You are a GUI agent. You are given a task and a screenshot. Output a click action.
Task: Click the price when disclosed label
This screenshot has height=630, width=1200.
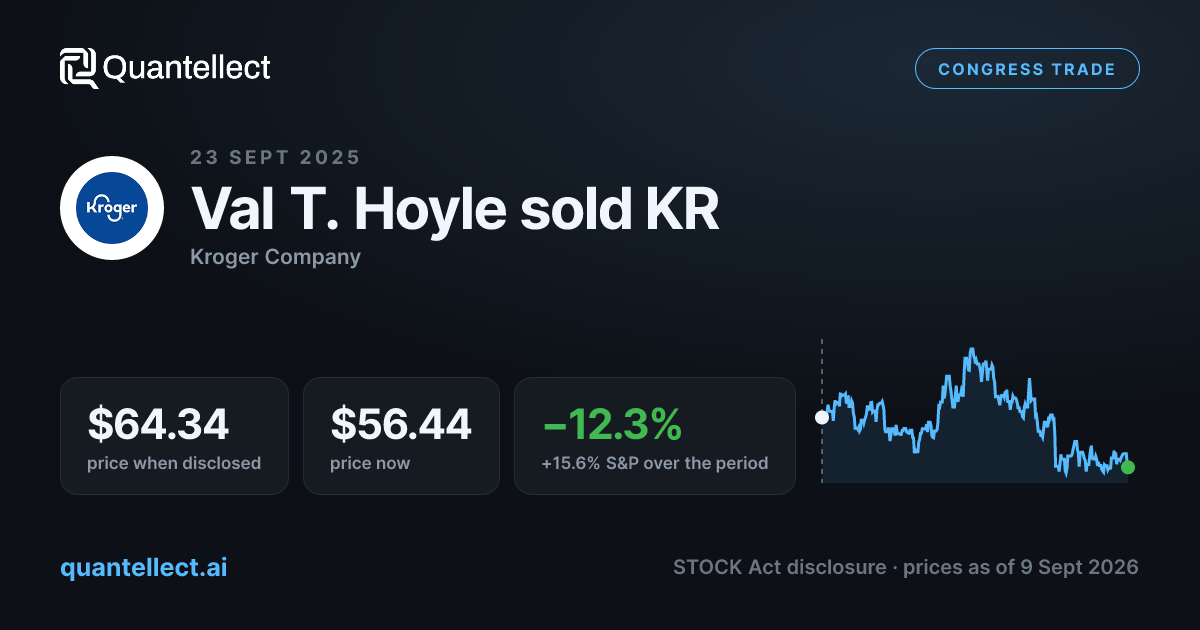[174, 463]
